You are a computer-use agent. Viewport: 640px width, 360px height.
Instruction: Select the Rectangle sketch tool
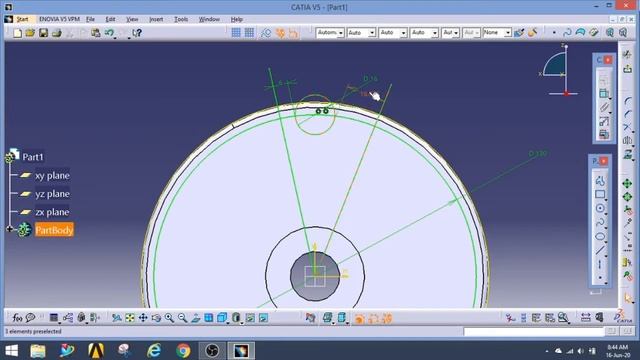[x=600, y=194]
